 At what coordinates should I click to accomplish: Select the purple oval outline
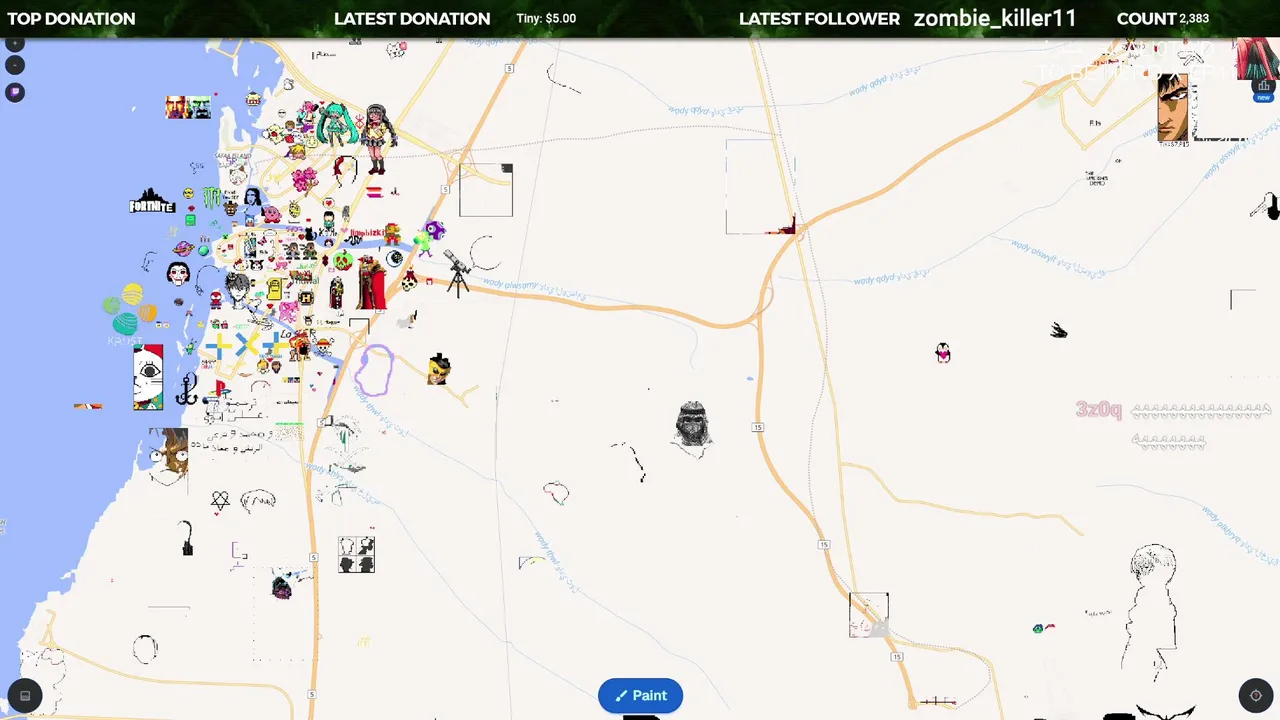[374, 370]
